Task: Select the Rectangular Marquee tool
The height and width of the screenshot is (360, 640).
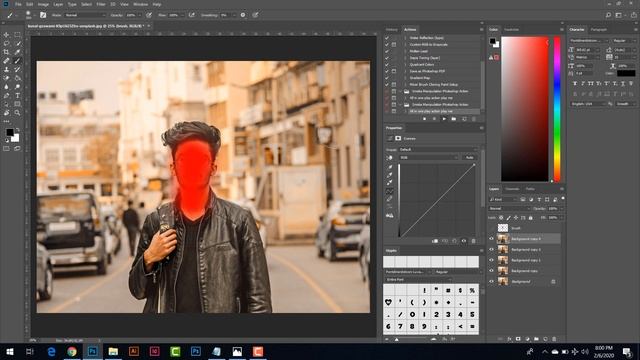Action: 17,35
